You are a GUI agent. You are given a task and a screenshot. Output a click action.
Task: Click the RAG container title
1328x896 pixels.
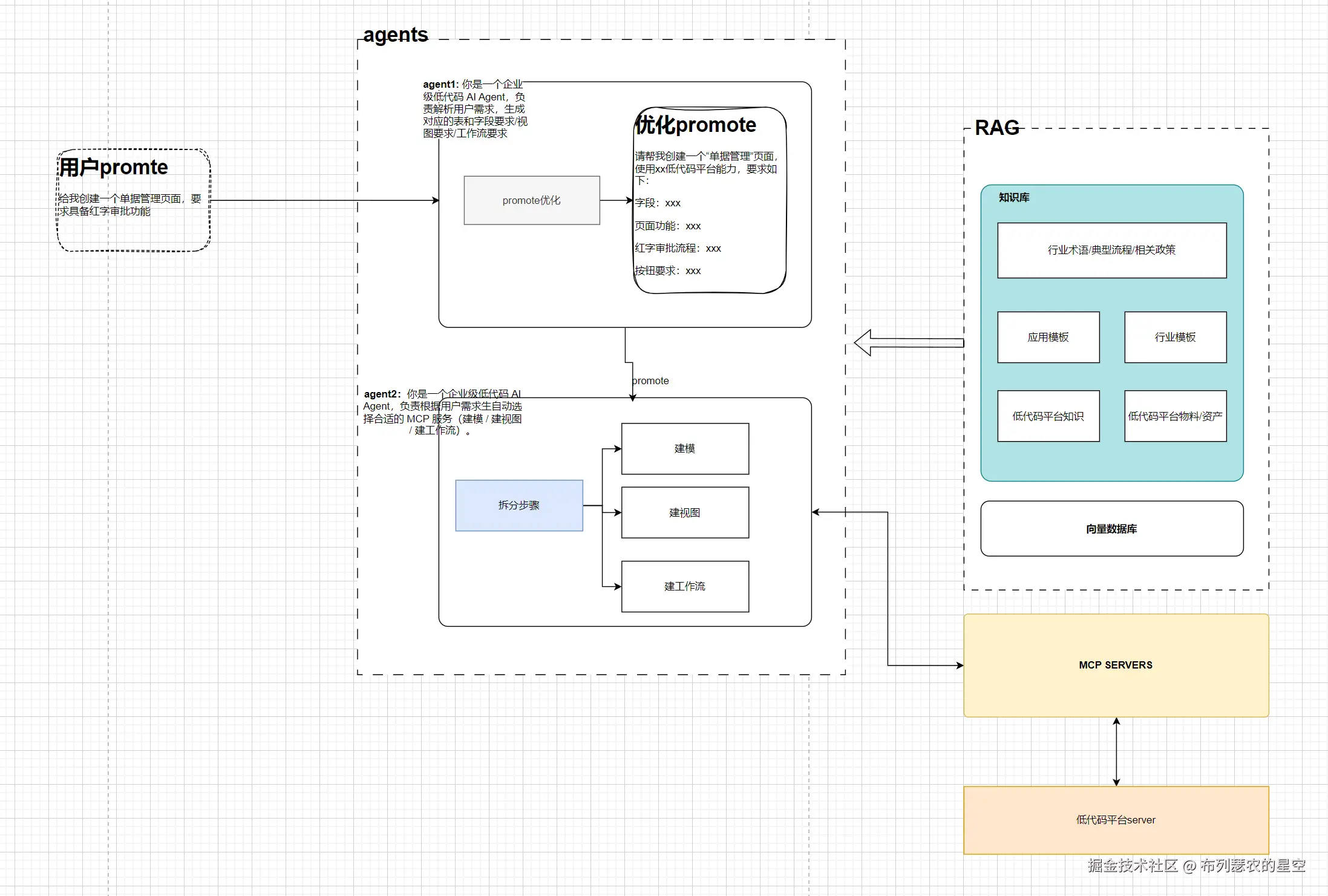pos(996,128)
